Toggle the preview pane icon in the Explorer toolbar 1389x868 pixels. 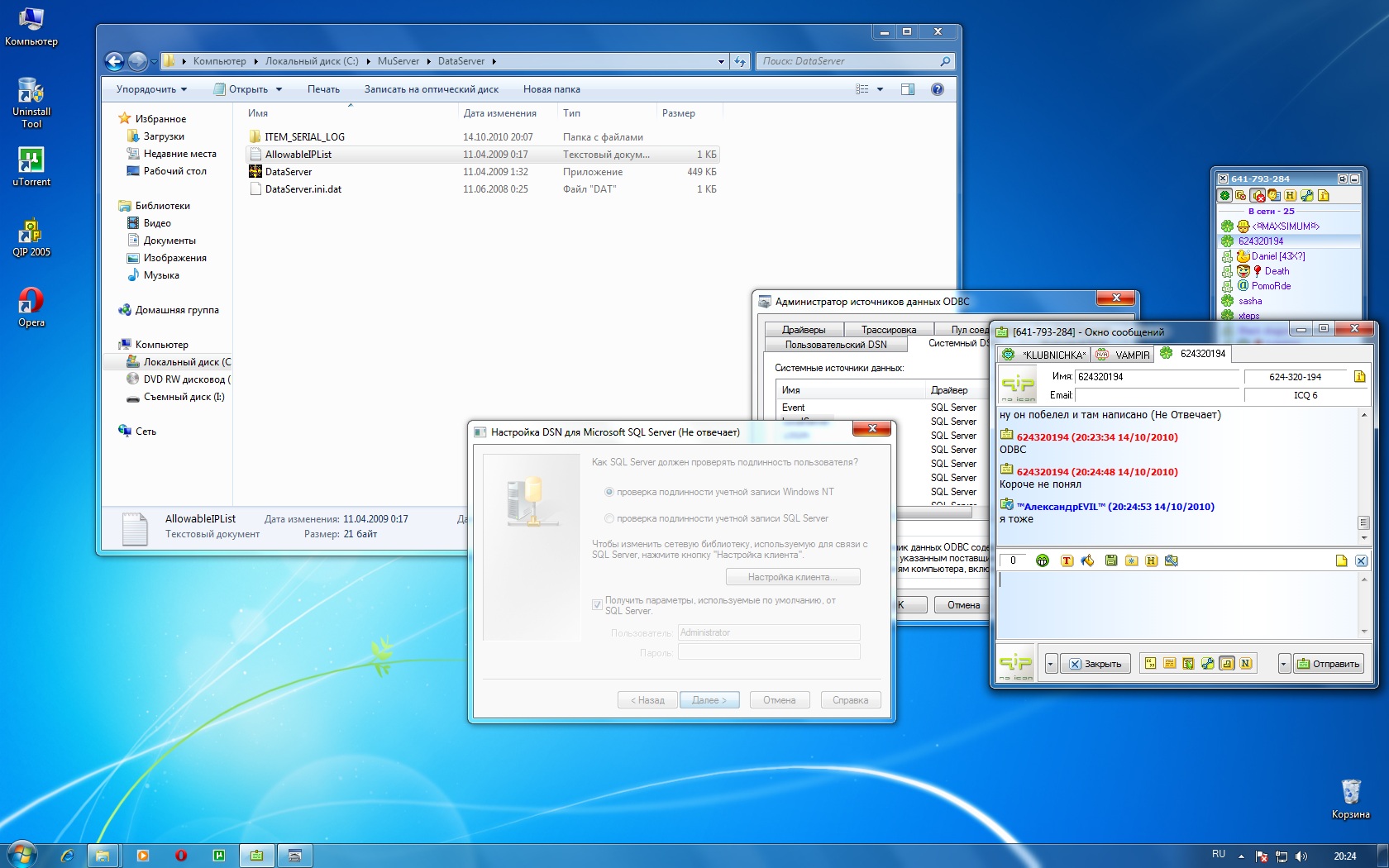pyautogui.click(x=908, y=89)
